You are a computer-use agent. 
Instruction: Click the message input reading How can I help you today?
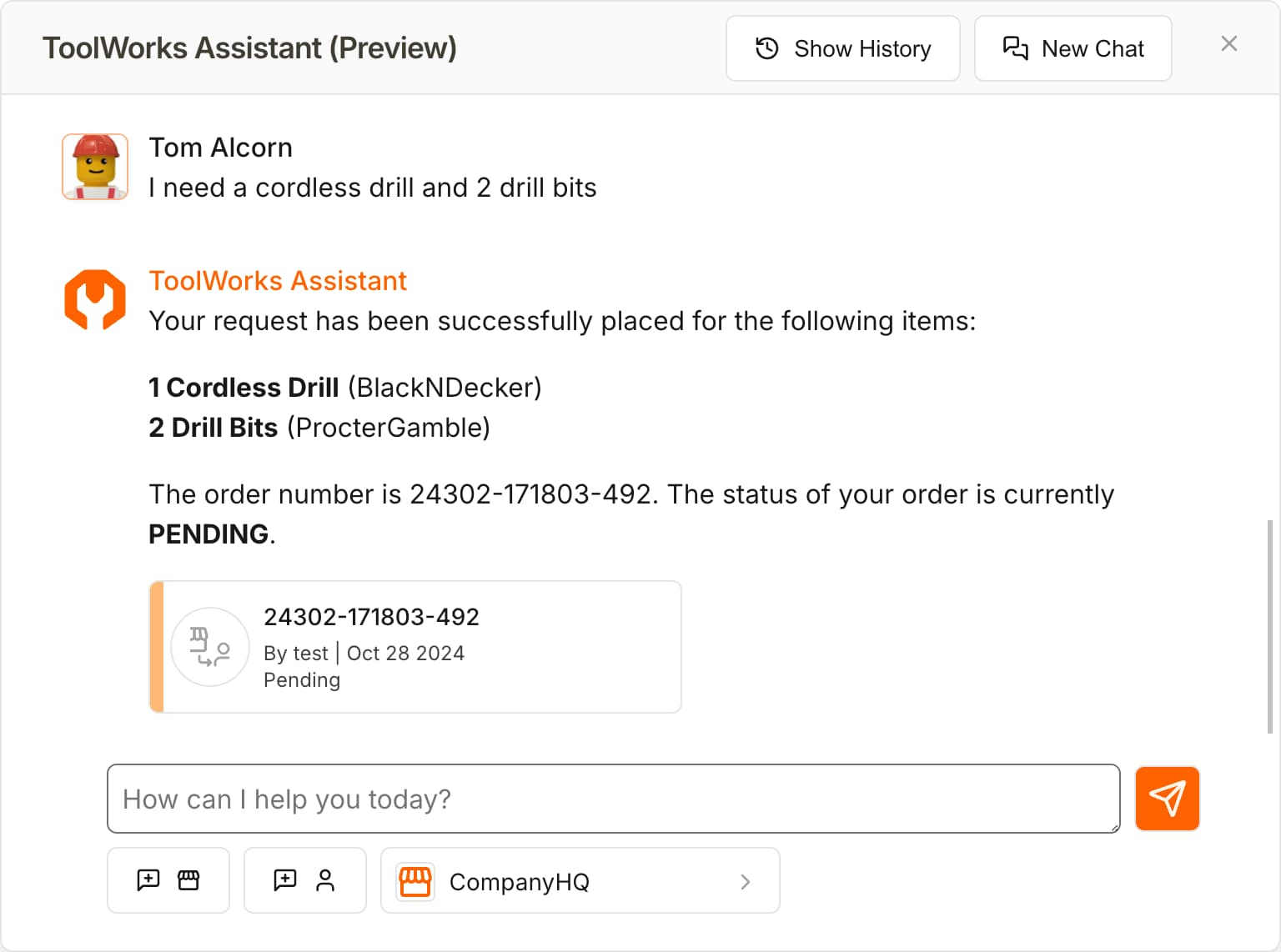(613, 799)
